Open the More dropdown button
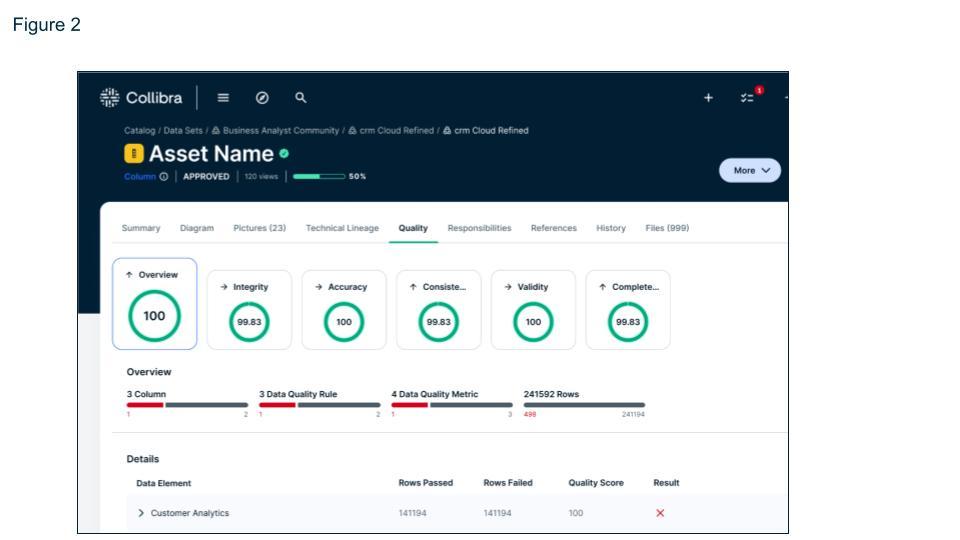Image resolution: width=960 pixels, height=540 pixels. coord(750,170)
